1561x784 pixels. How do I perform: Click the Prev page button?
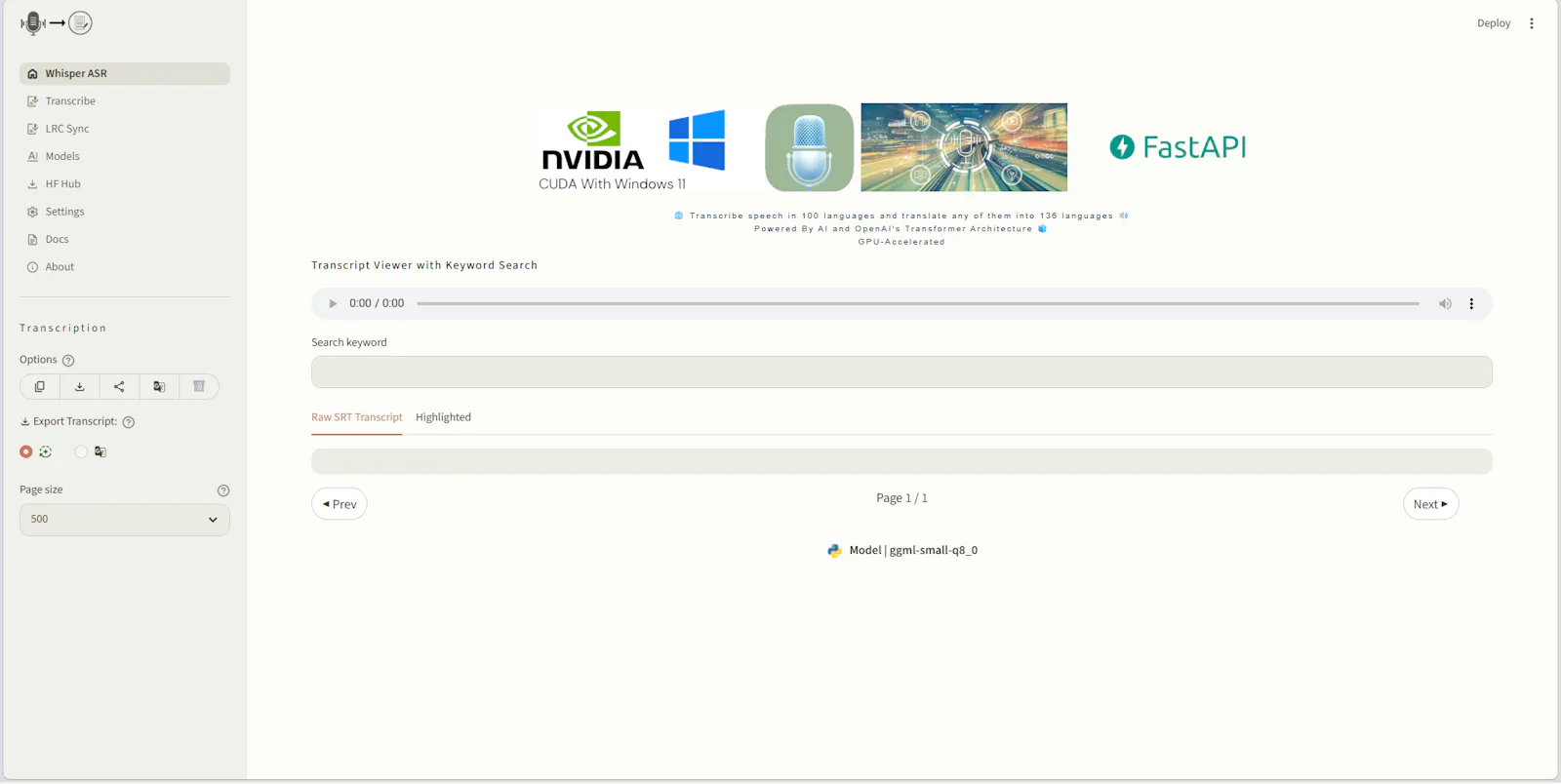[x=340, y=504]
